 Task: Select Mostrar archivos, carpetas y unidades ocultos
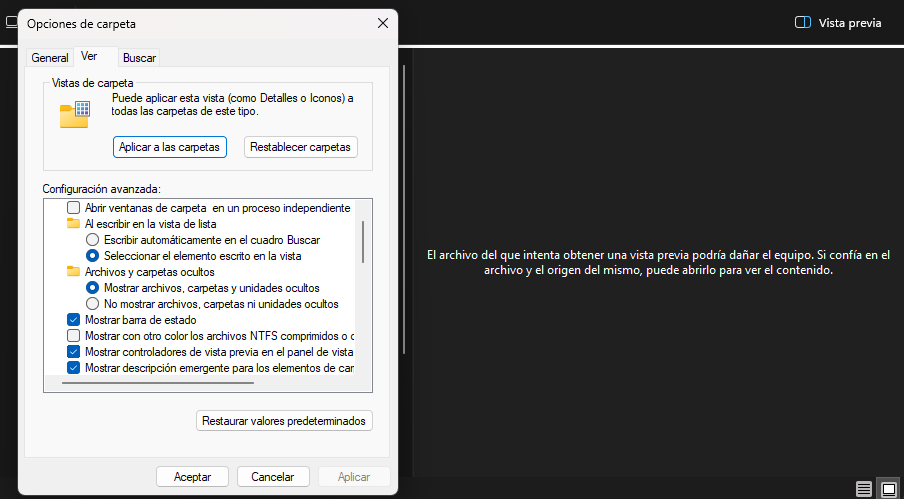(x=92, y=288)
